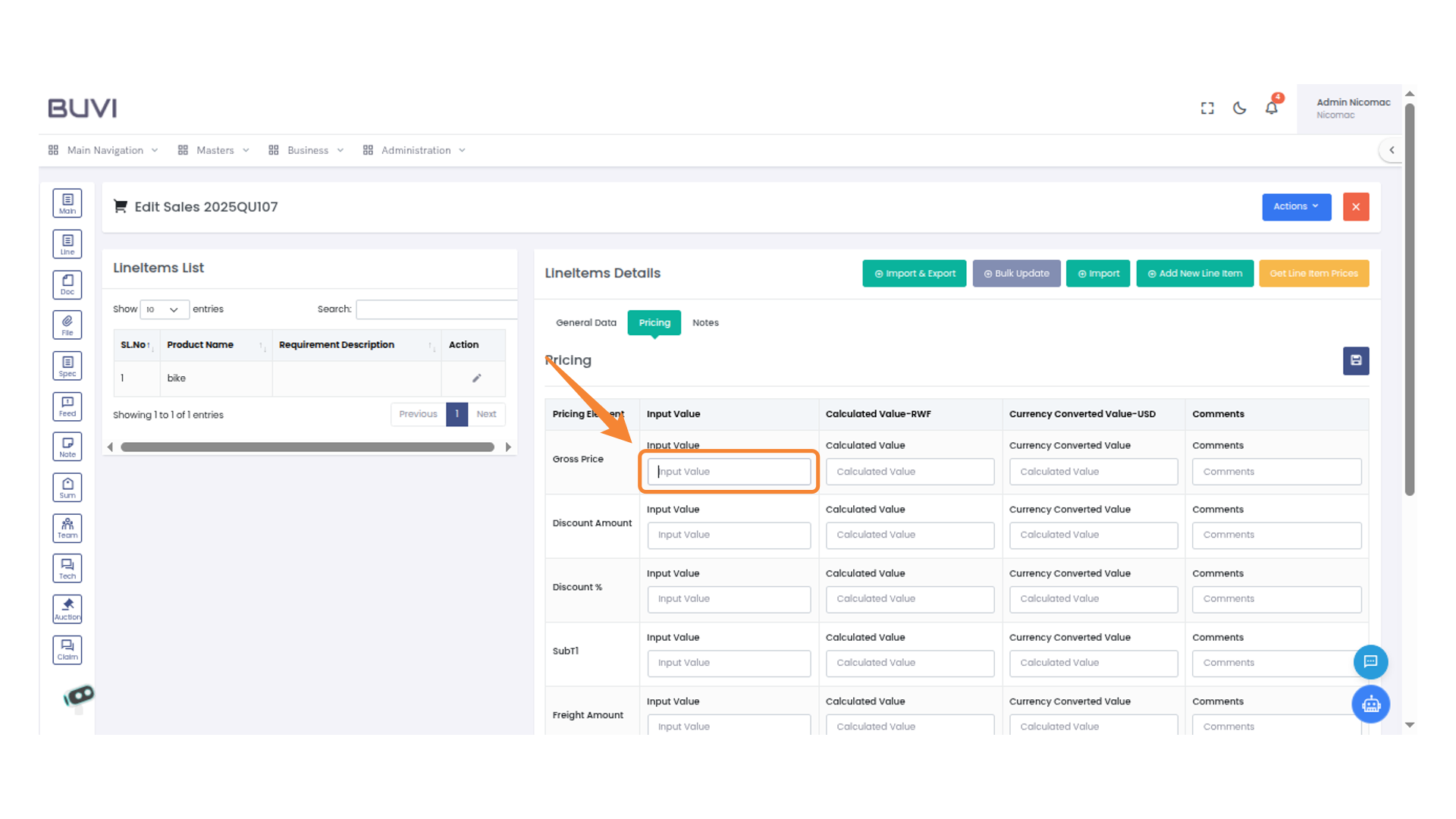Open the Actions dropdown

[x=1296, y=206]
